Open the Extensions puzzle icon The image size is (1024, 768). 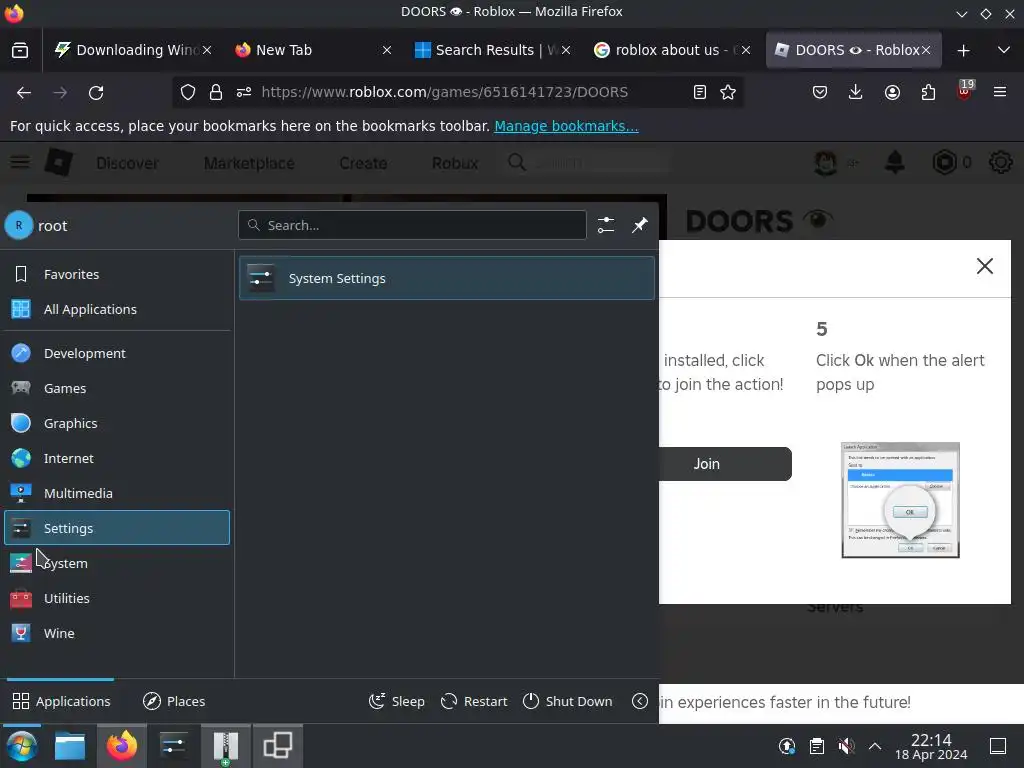928,93
